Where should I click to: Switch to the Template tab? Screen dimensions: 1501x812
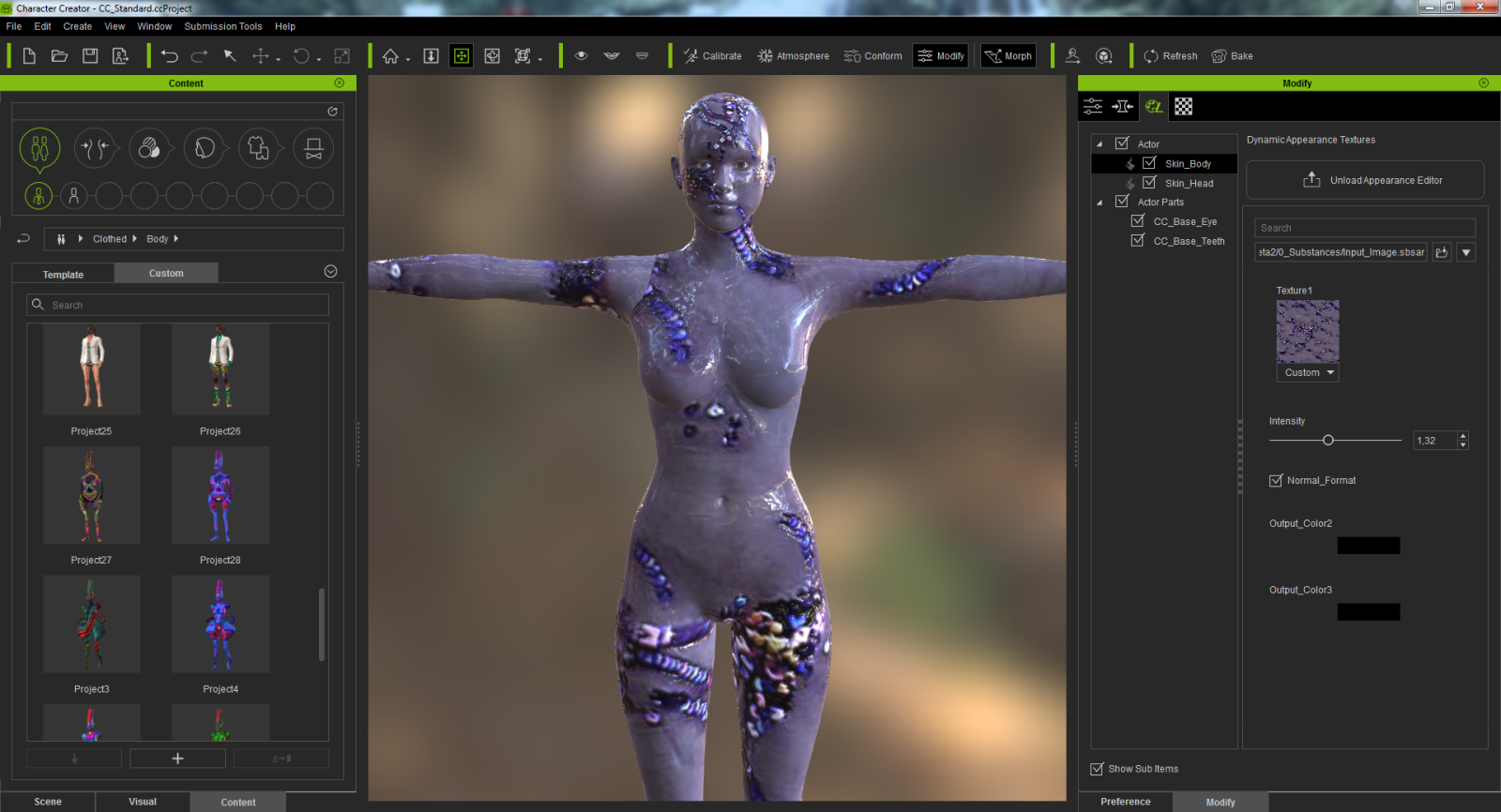(63, 274)
